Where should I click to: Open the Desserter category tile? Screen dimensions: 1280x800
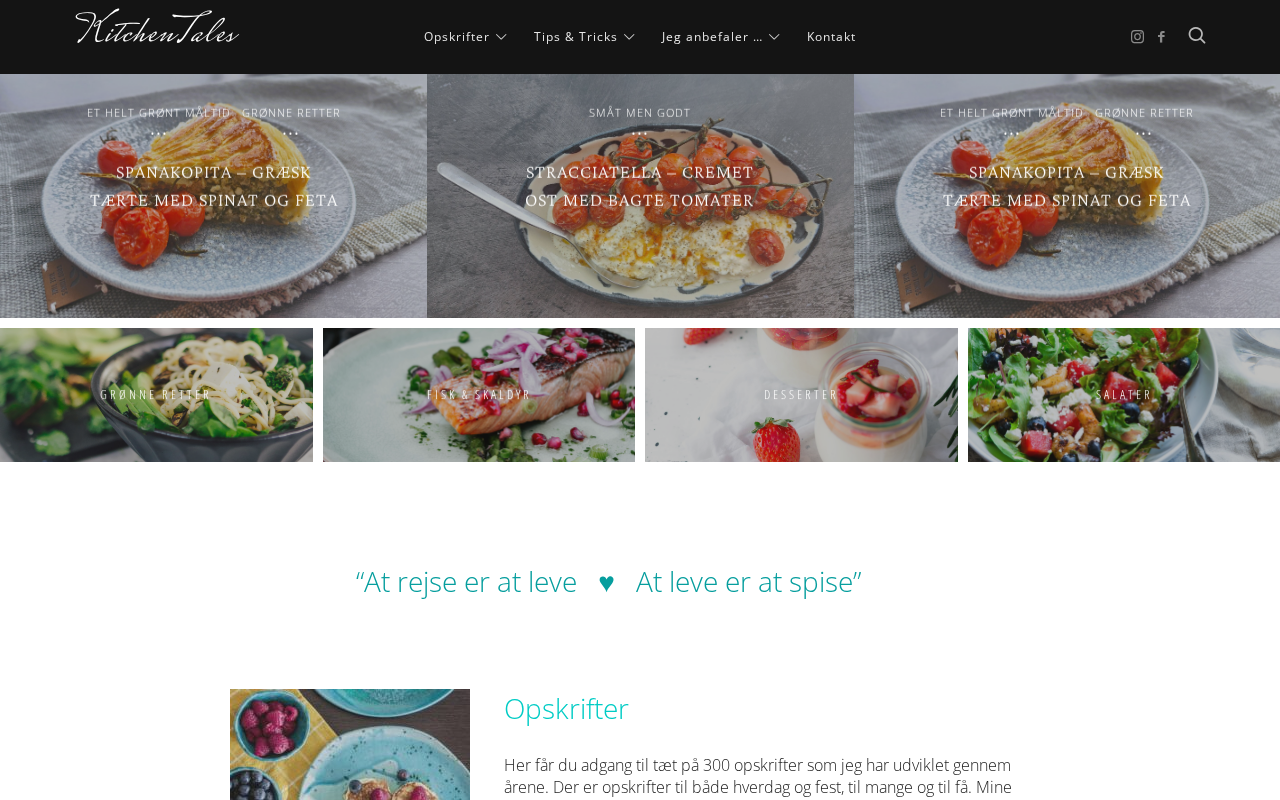point(801,395)
